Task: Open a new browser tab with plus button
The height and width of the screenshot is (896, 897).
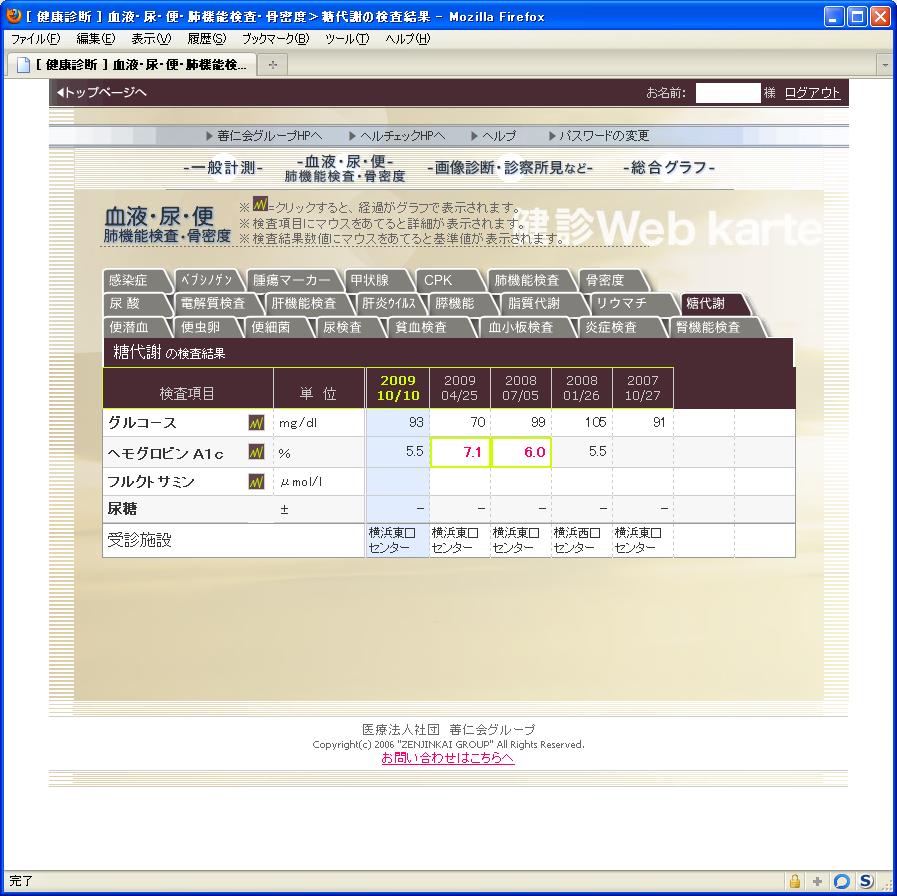Action: click(272, 64)
